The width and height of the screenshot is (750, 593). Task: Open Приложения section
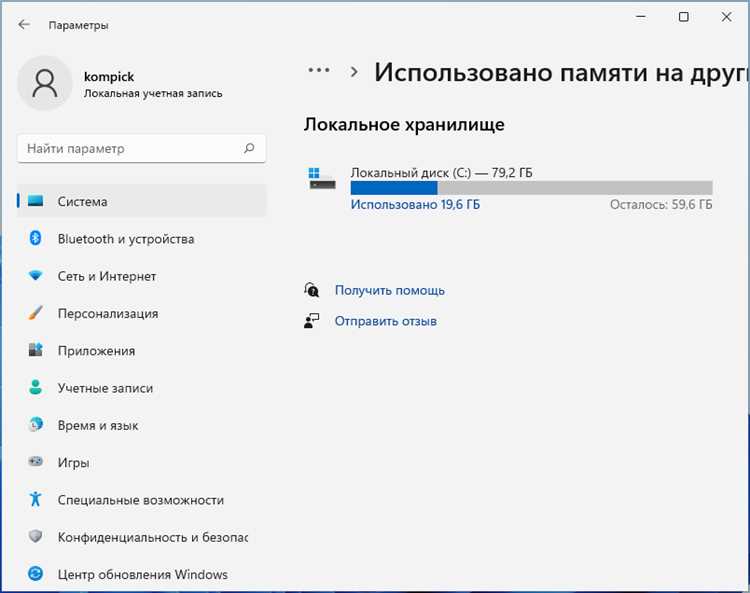pyautogui.click(x=142, y=351)
